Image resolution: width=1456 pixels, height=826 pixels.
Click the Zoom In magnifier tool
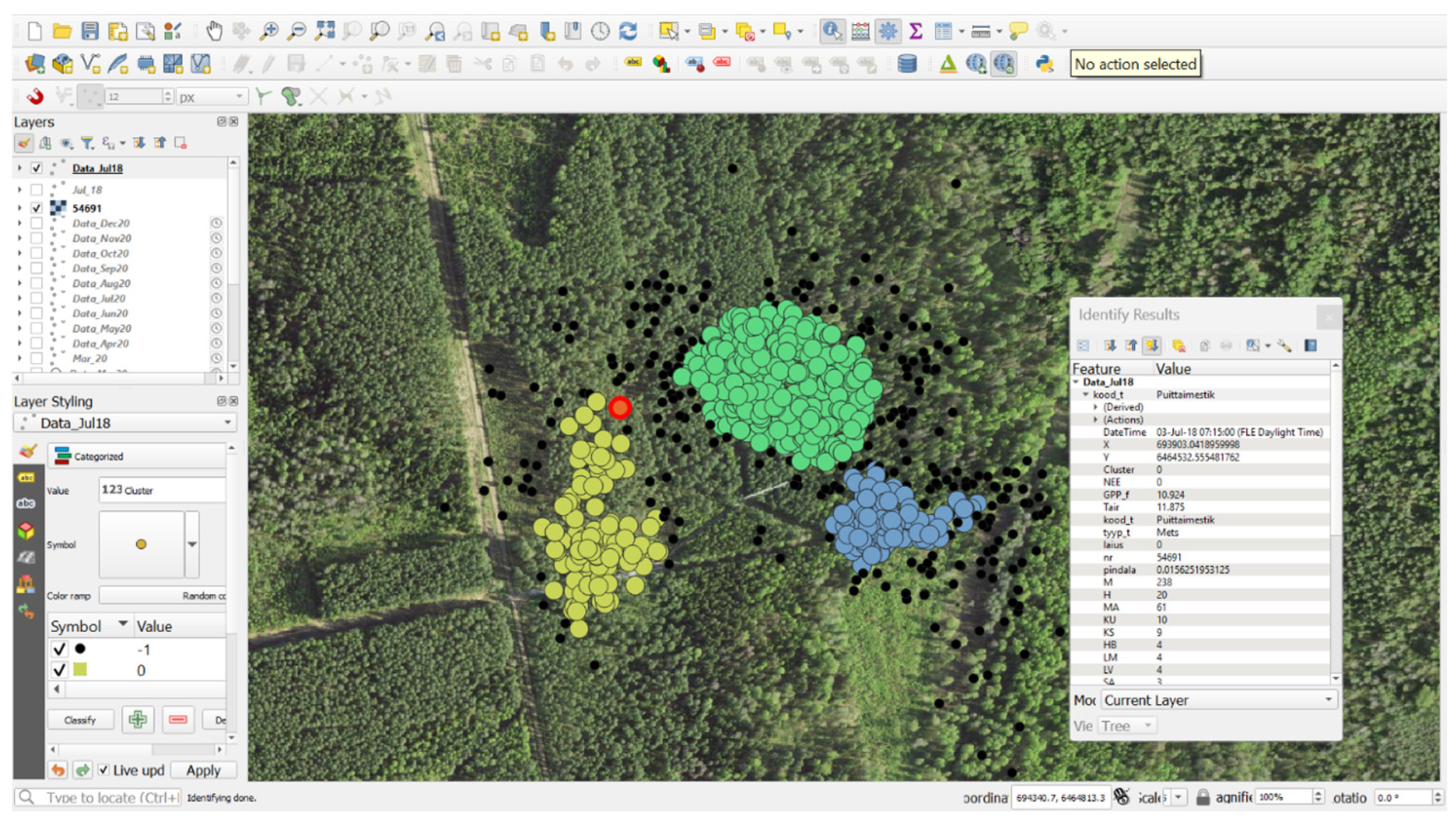tap(269, 31)
